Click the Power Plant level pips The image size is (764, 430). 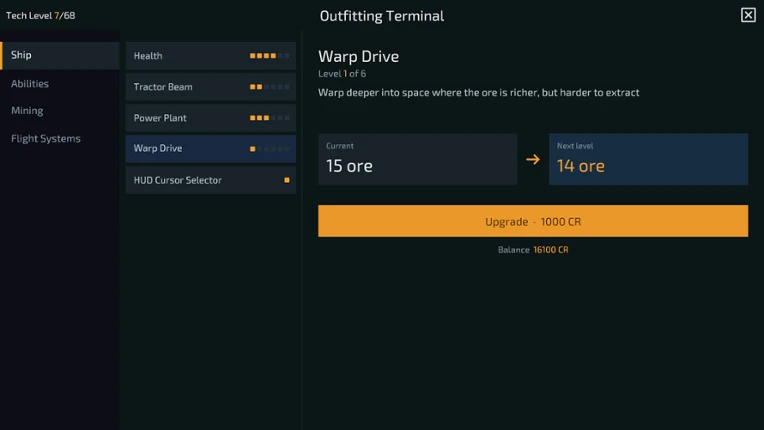pyautogui.click(x=269, y=118)
